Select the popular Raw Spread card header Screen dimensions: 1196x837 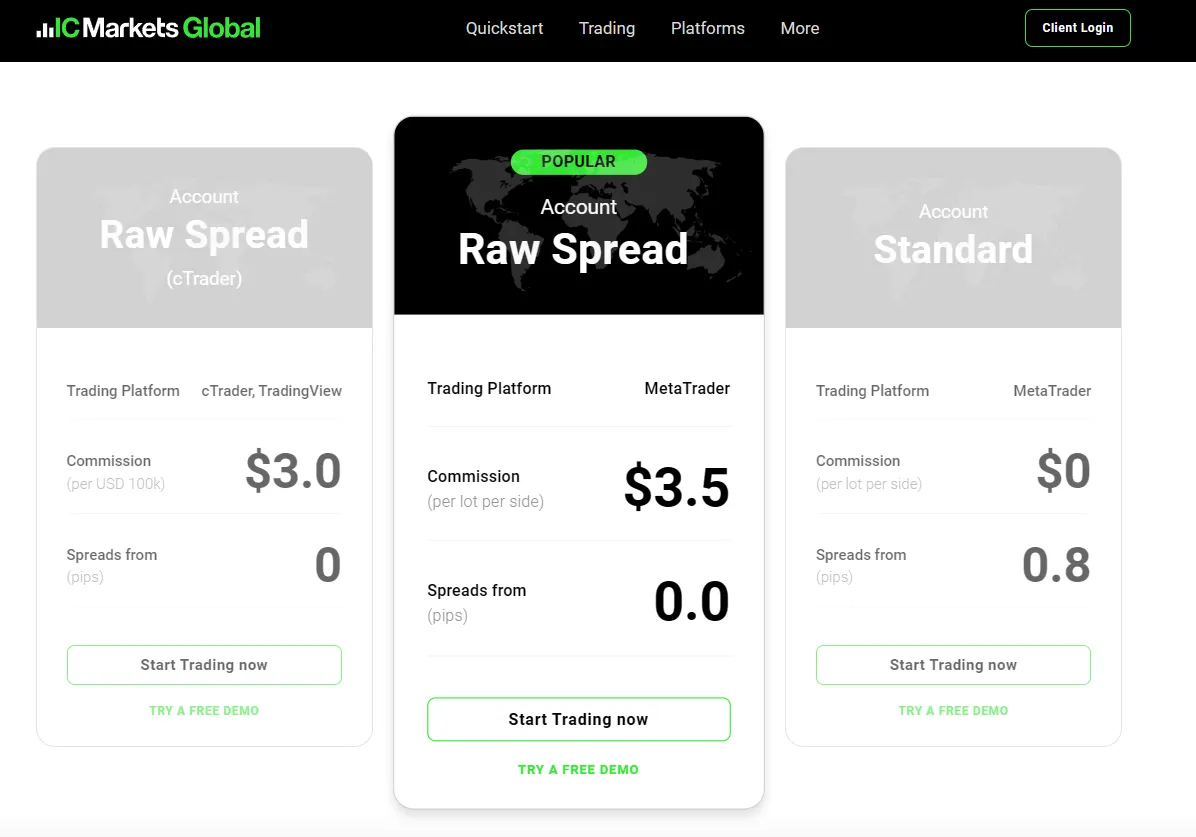point(579,216)
